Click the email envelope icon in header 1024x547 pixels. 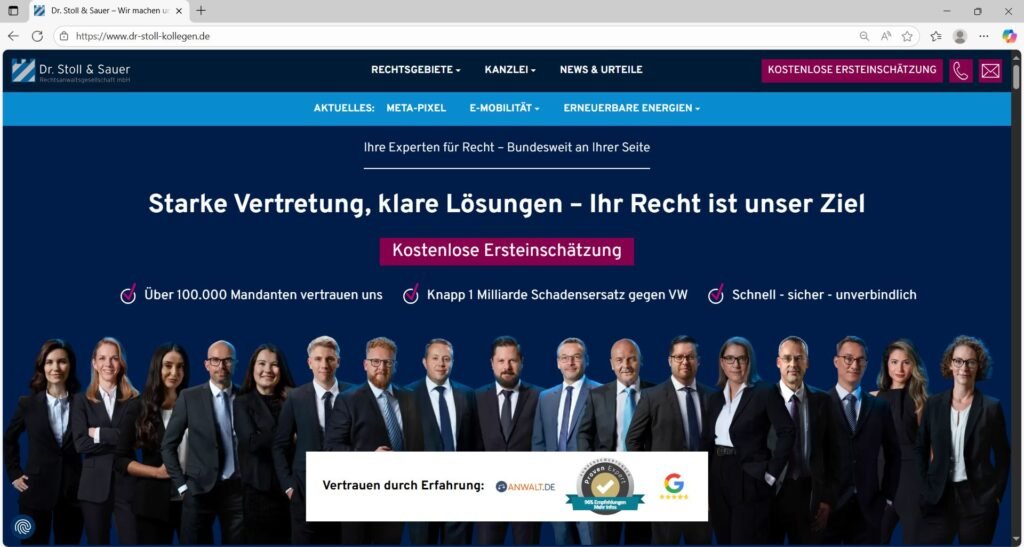coord(990,70)
